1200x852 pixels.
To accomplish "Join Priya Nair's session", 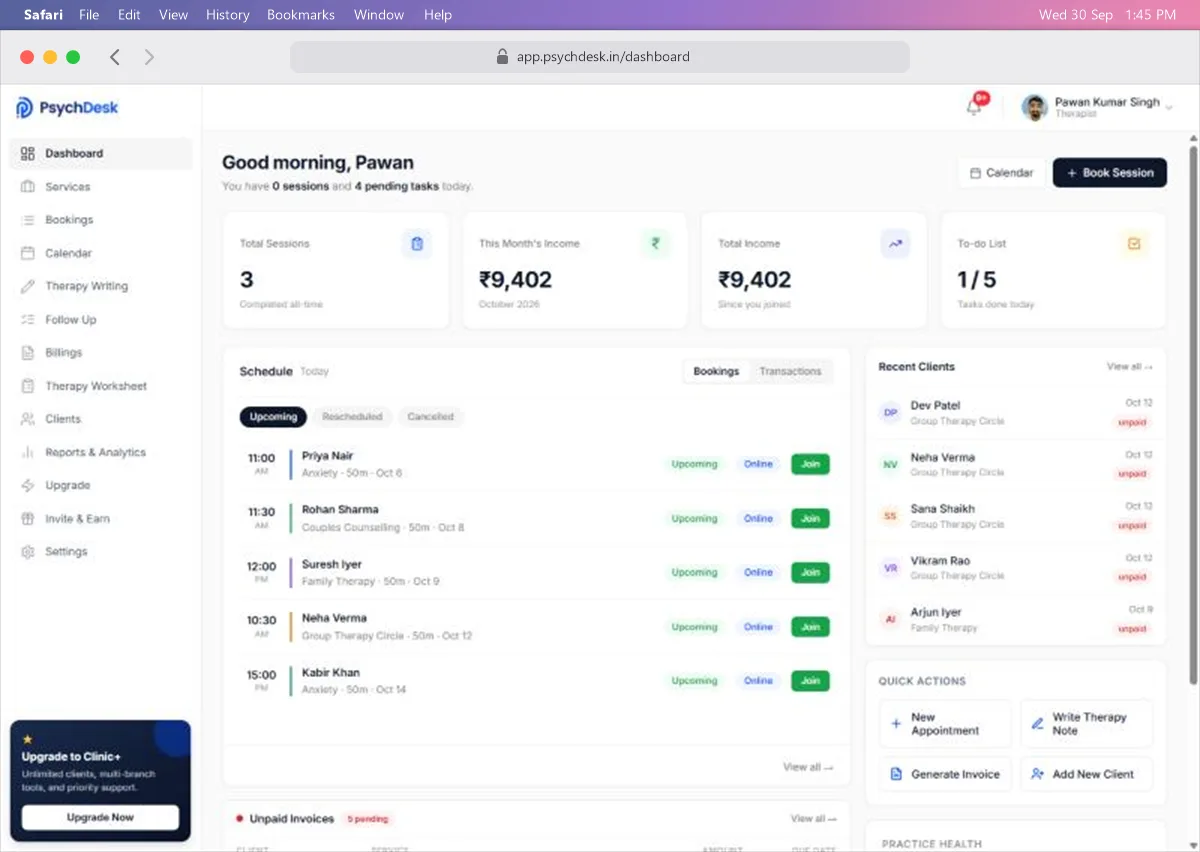I will tap(810, 464).
